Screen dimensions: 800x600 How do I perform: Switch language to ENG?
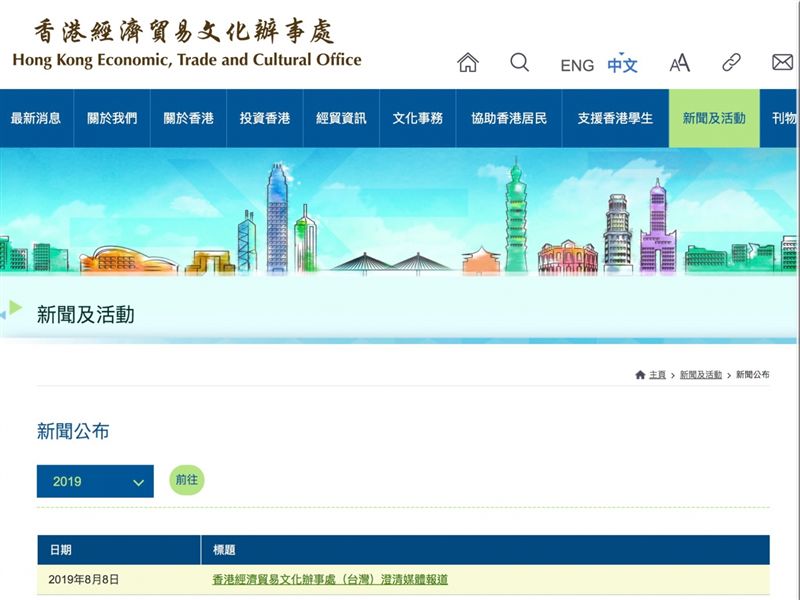pos(577,65)
